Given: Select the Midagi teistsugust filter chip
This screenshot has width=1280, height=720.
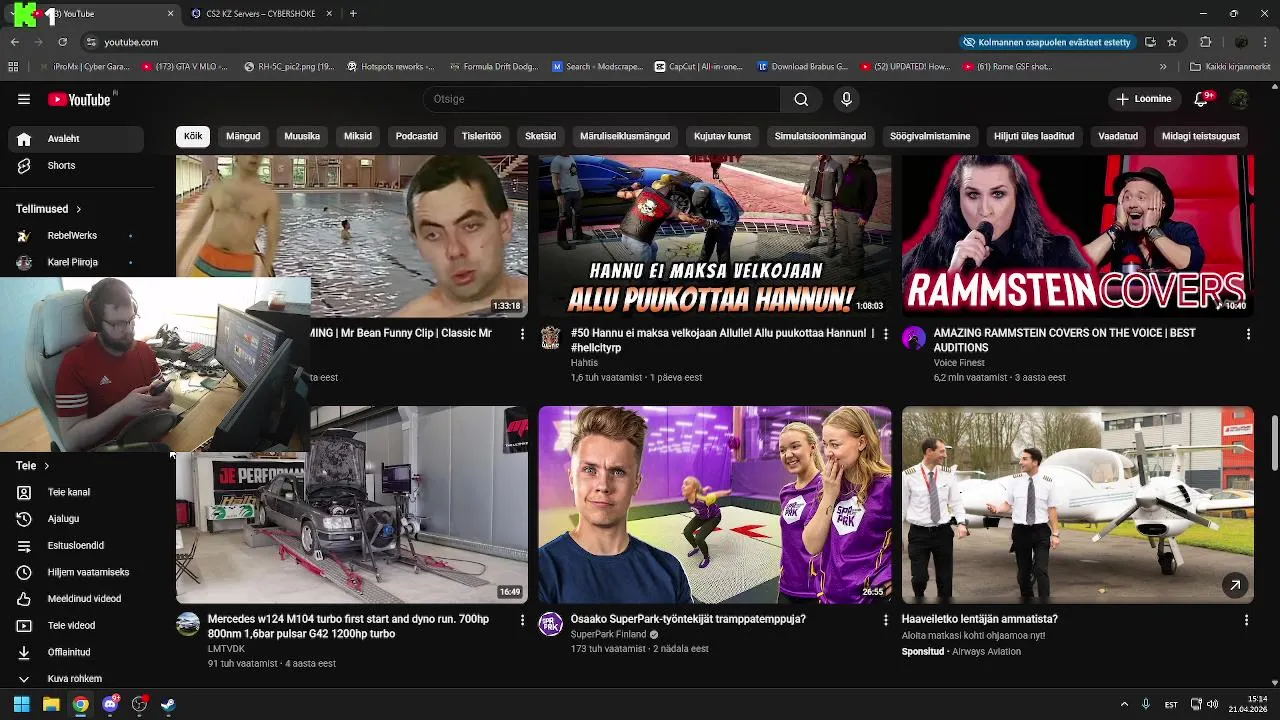Looking at the screenshot, I should [x=1201, y=136].
